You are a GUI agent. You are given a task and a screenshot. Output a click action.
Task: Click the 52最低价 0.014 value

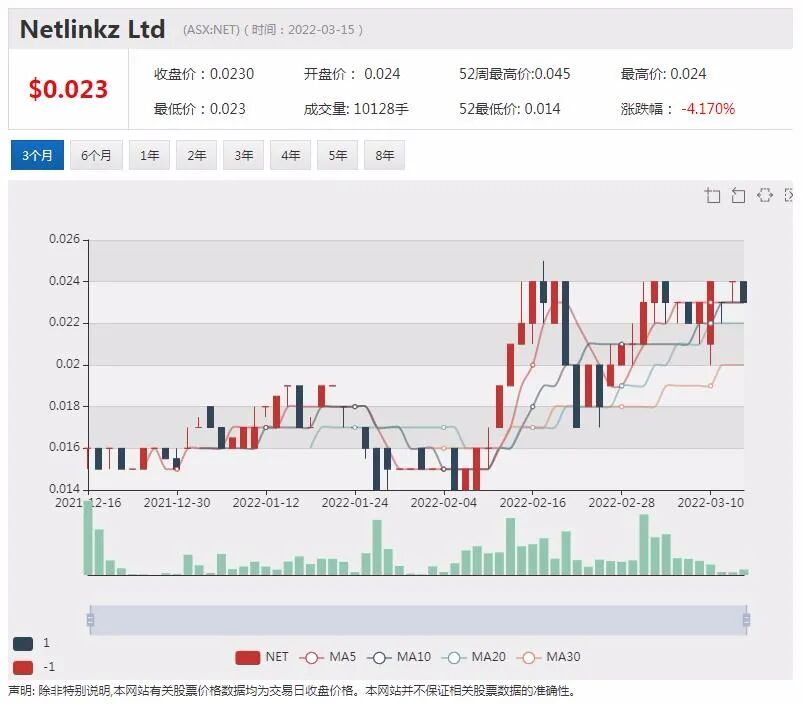[509, 109]
